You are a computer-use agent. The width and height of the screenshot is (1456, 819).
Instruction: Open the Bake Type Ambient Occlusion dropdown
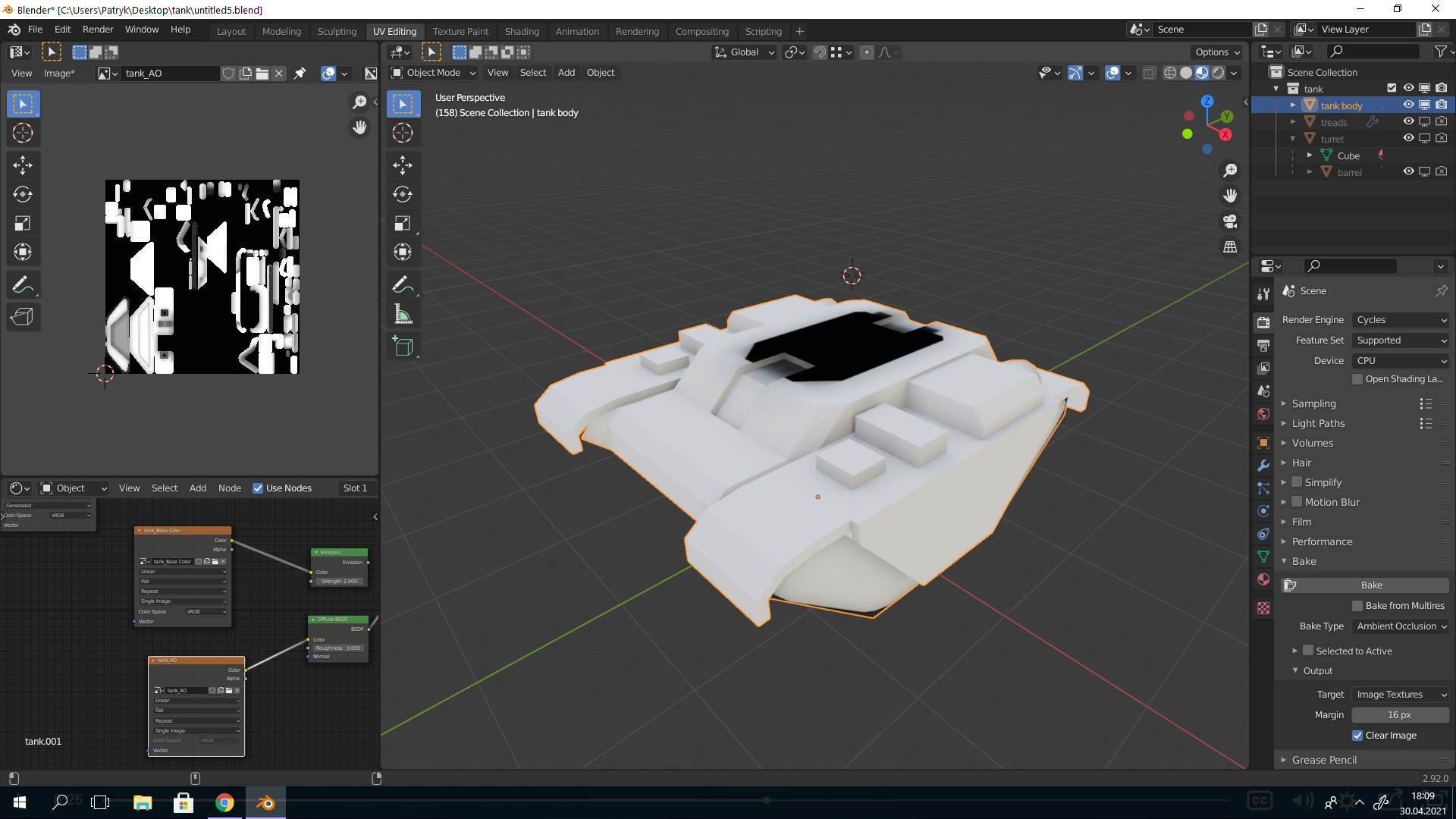click(x=1401, y=626)
